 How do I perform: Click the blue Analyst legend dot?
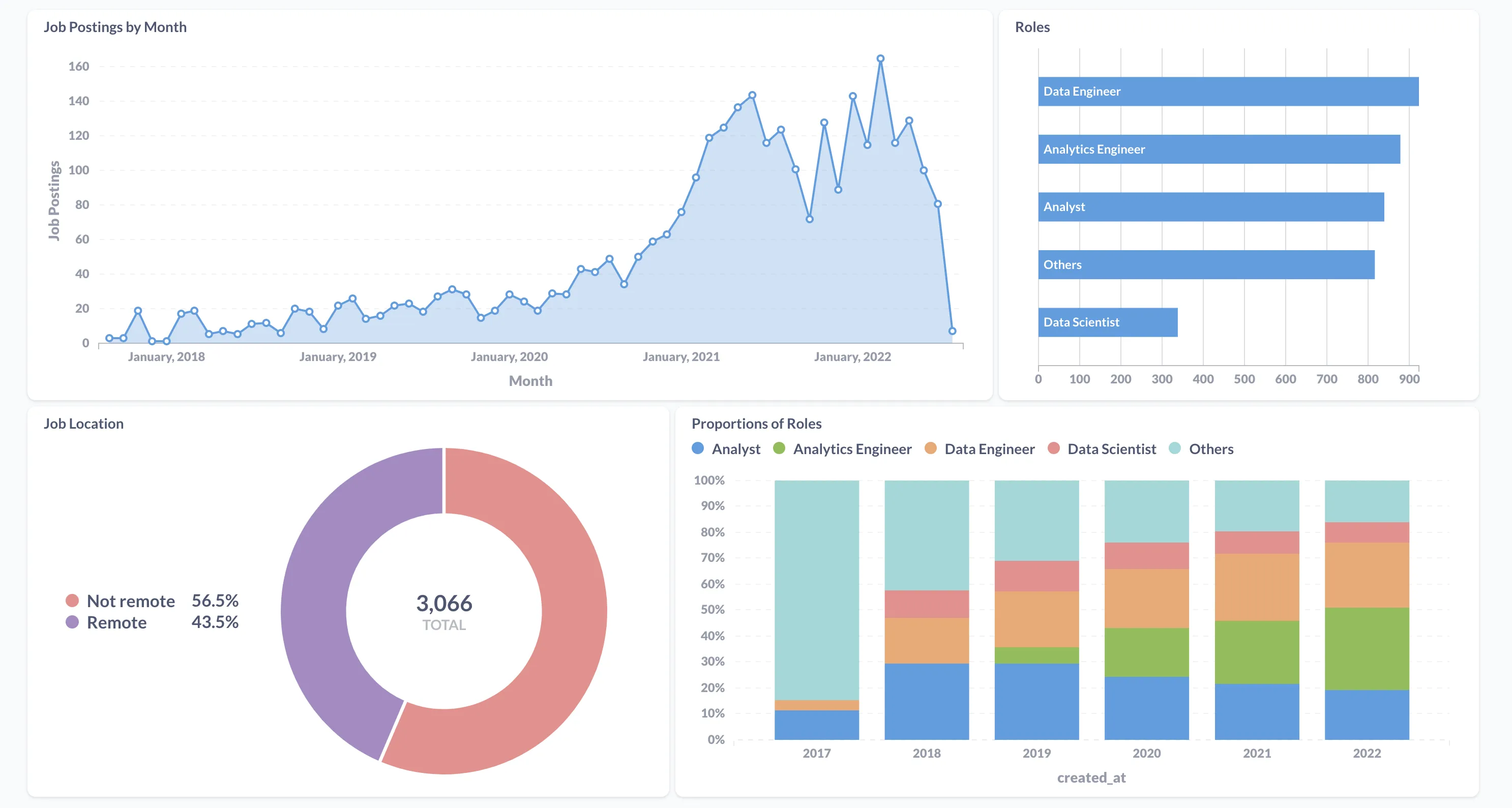pyautogui.click(x=698, y=449)
